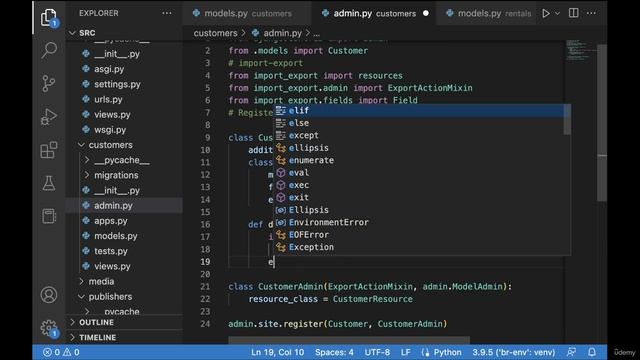Collapse the SRC root folder

click(x=72, y=33)
